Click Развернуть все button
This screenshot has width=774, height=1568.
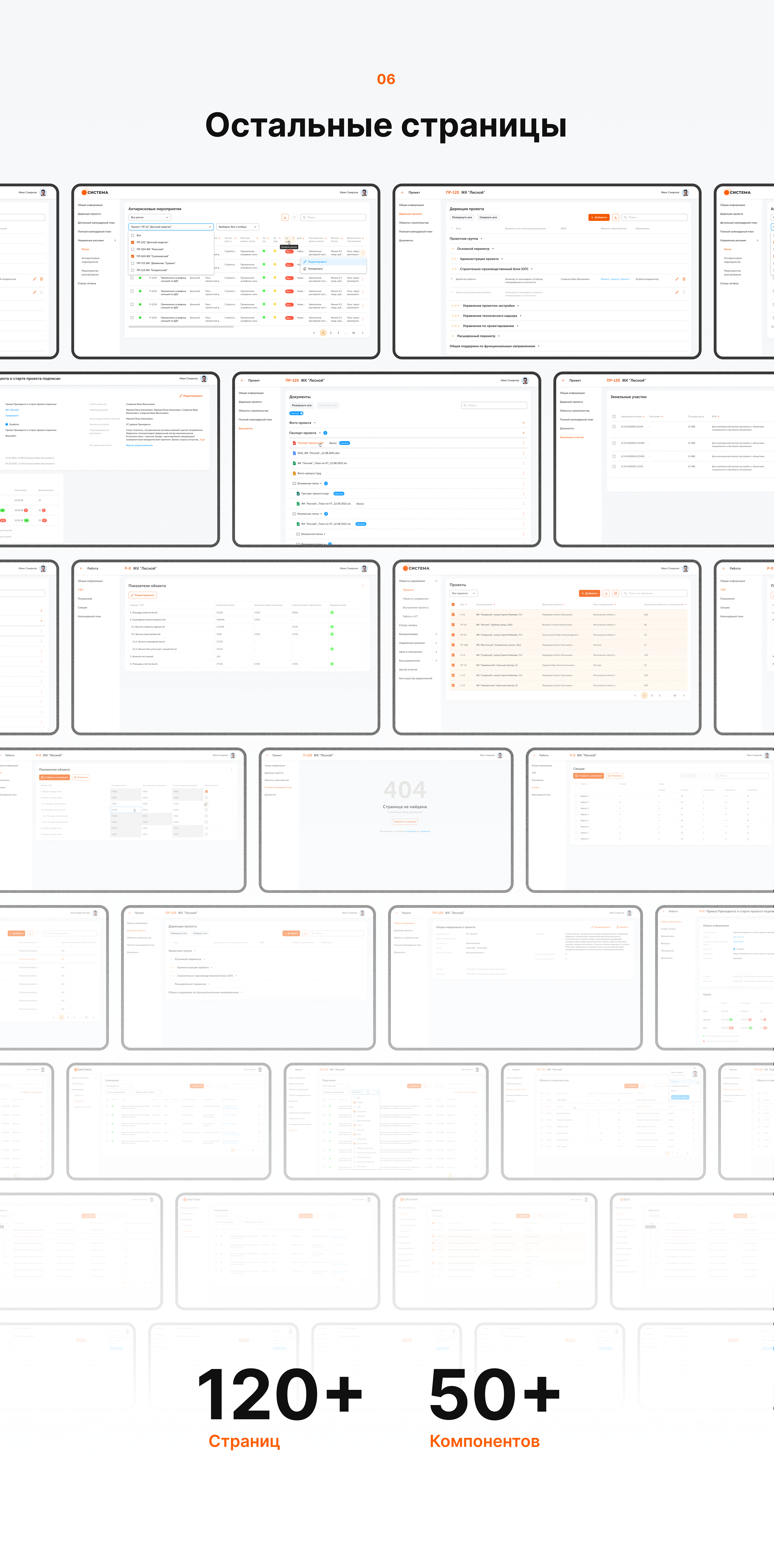pos(462,217)
